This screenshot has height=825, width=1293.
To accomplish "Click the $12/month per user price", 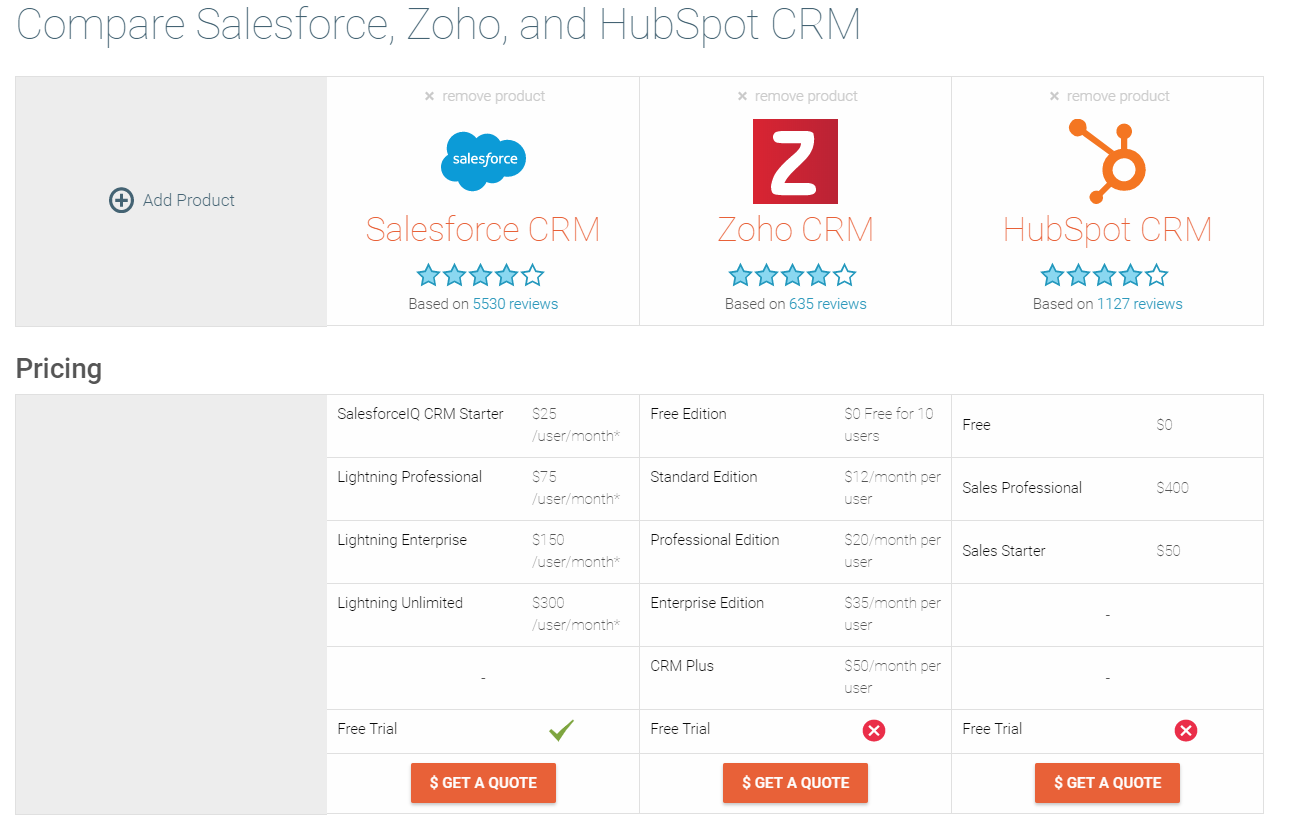I will pos(892,488).
